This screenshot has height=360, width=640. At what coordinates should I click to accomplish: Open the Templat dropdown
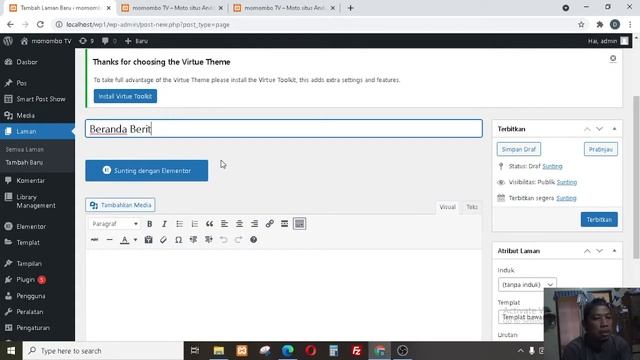(x=521, y=317)
